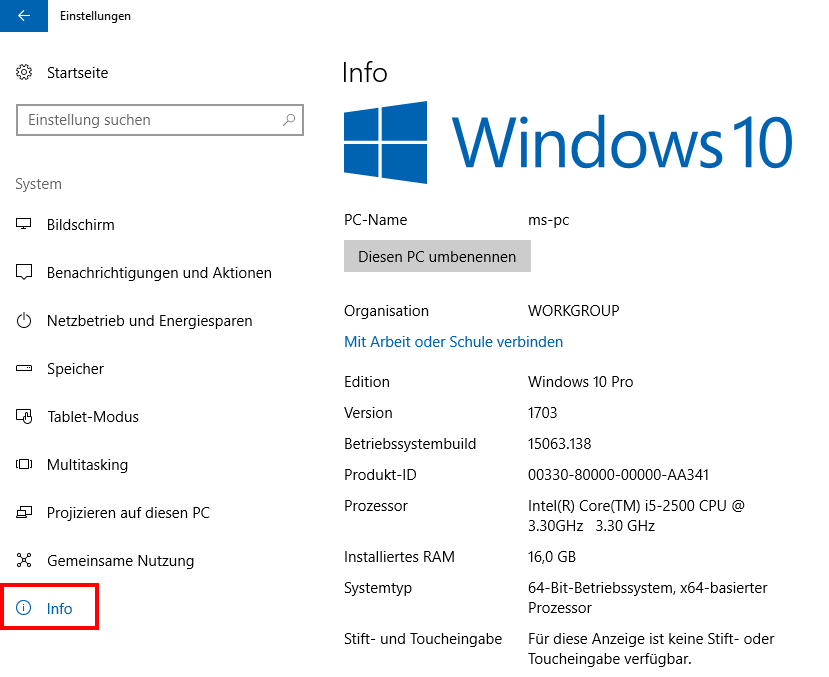Click the Netzbetrieb power icon

25,321
